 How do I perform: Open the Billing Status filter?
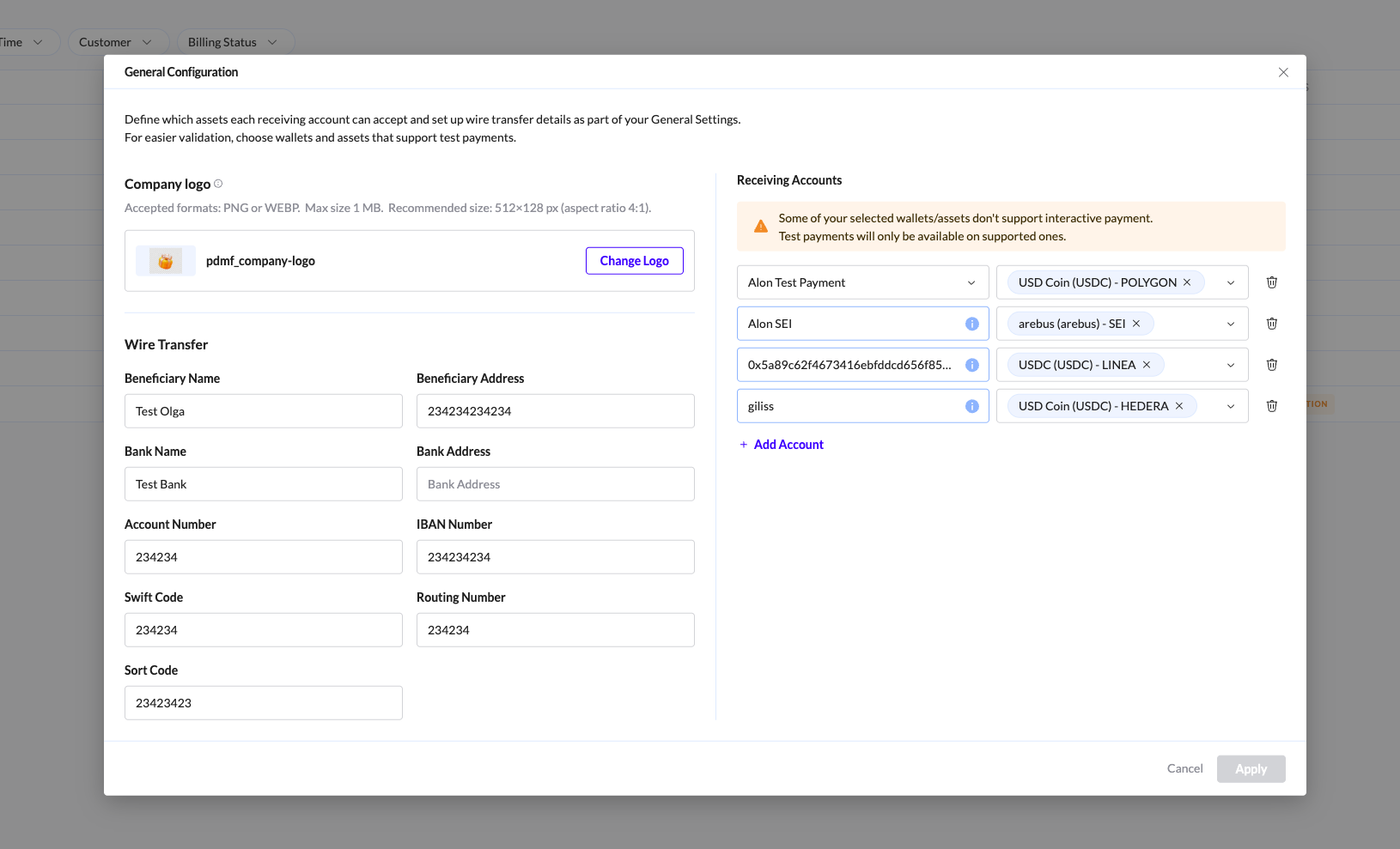point(234,42)
